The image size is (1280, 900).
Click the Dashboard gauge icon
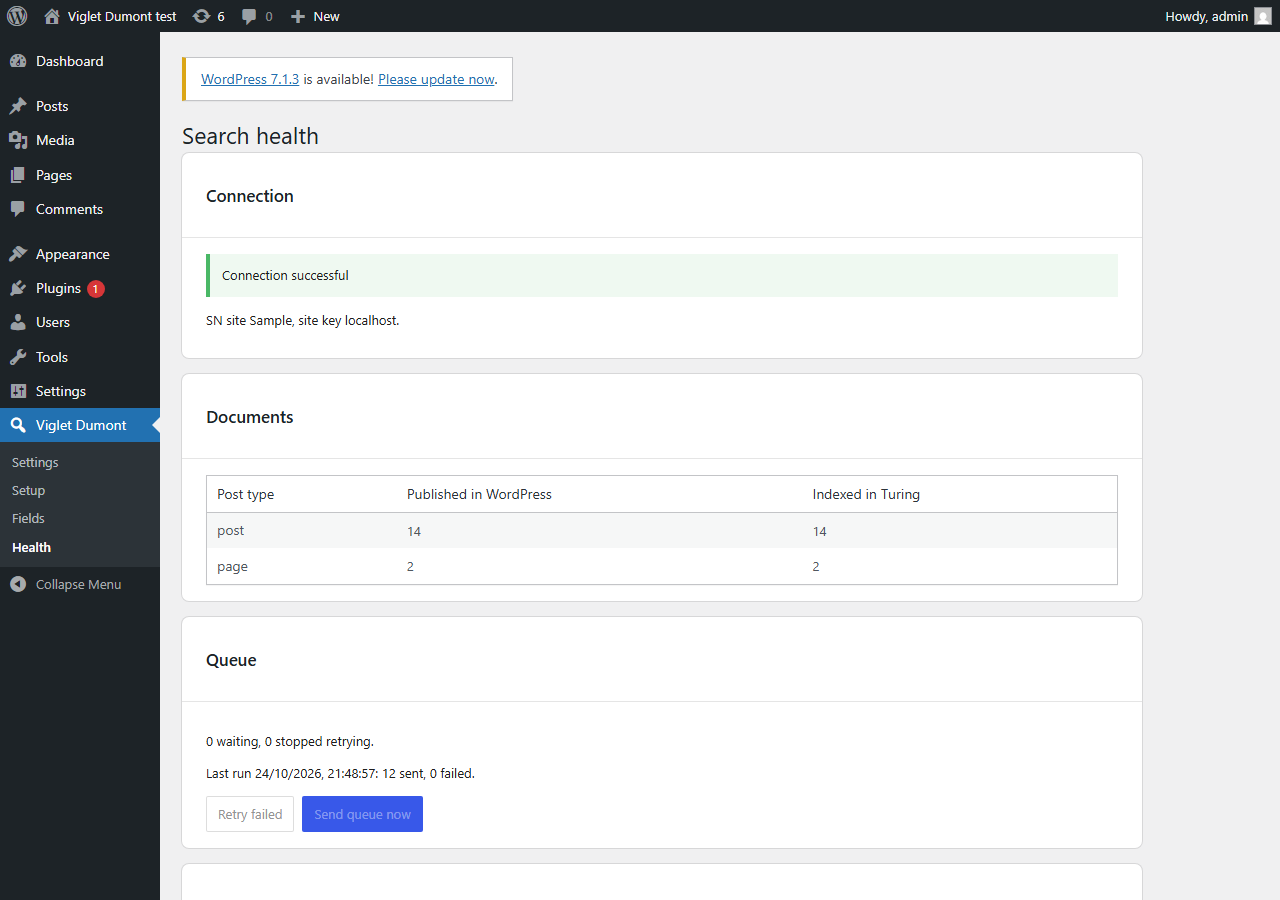[18, 61]
